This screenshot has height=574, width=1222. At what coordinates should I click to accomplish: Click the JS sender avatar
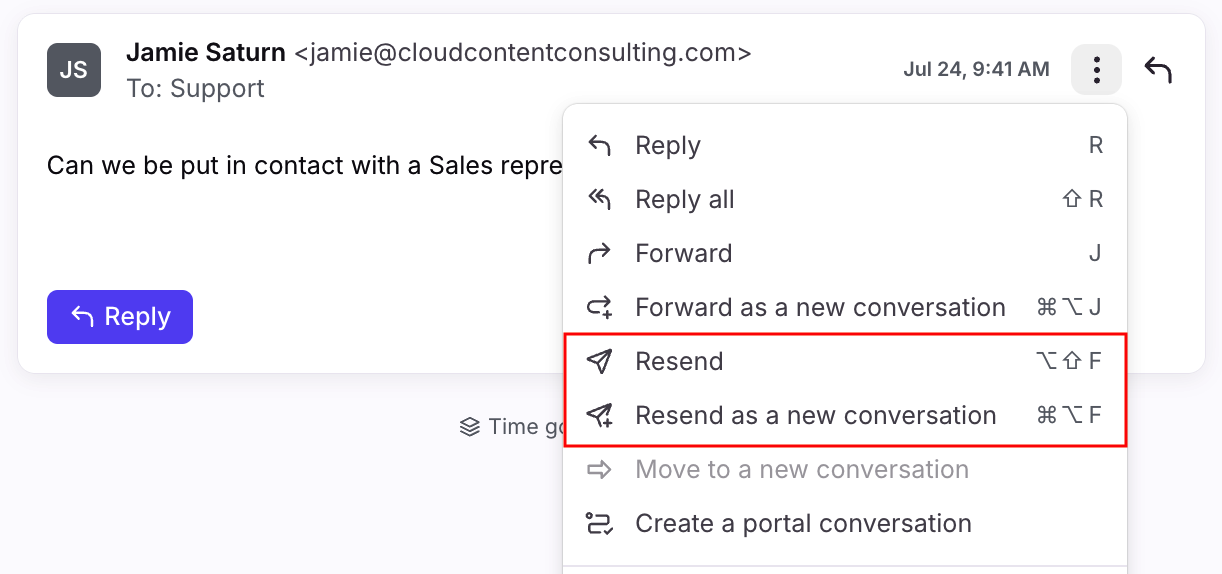tap(74, 70)
